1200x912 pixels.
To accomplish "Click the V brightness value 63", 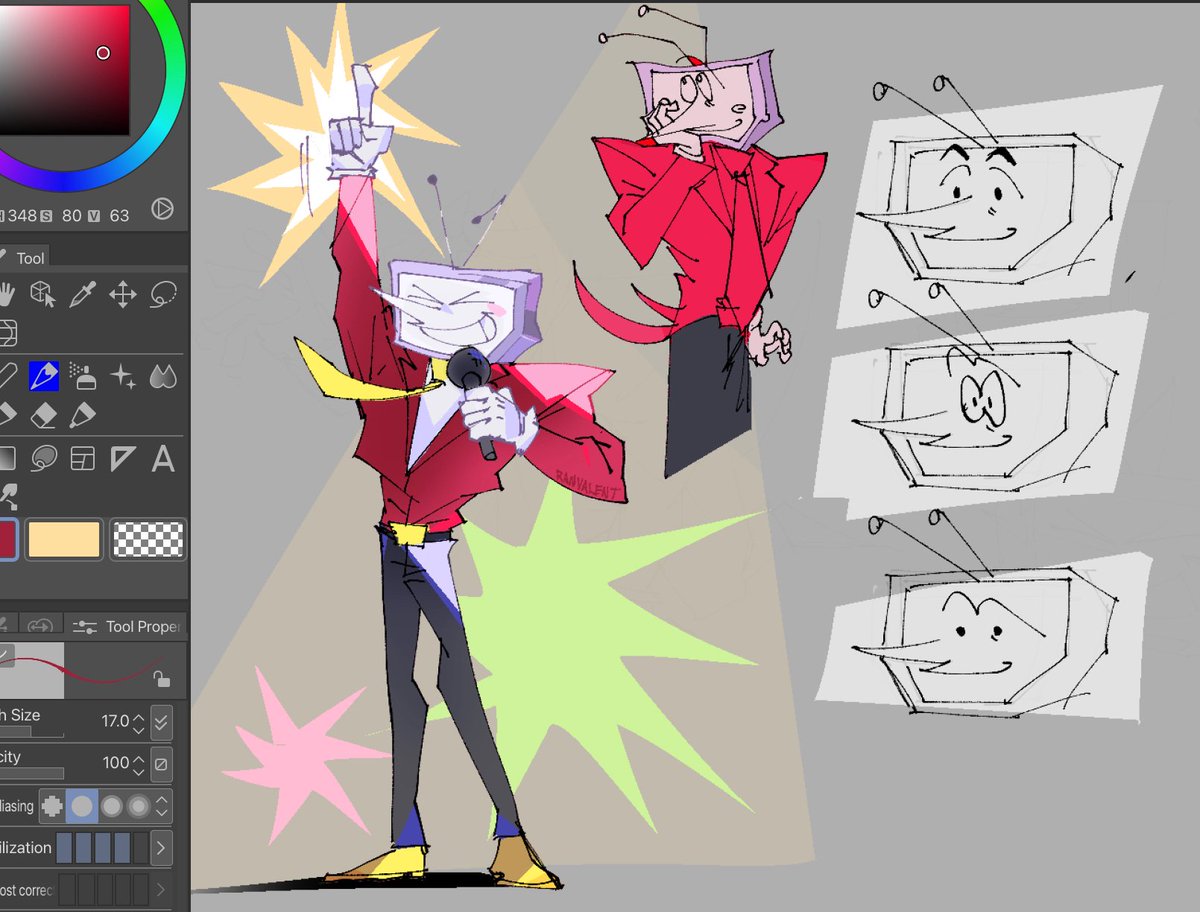I will click(120, 215).
